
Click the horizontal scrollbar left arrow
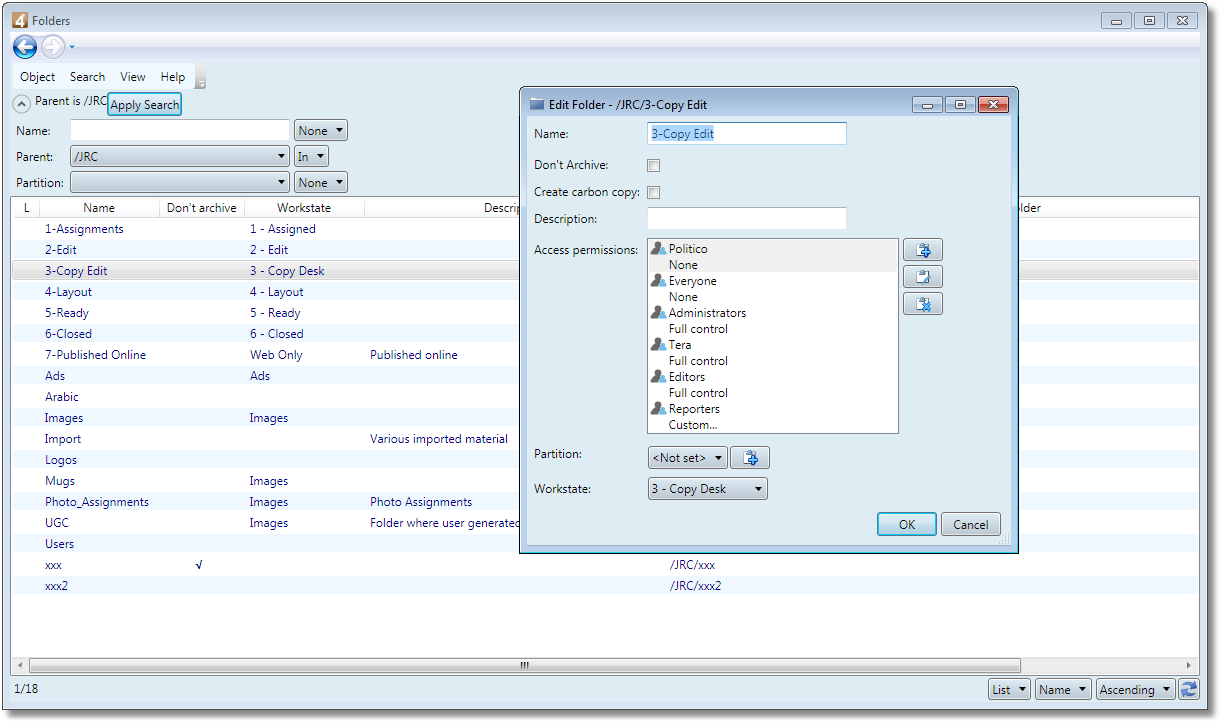click(x=21, y=666)
